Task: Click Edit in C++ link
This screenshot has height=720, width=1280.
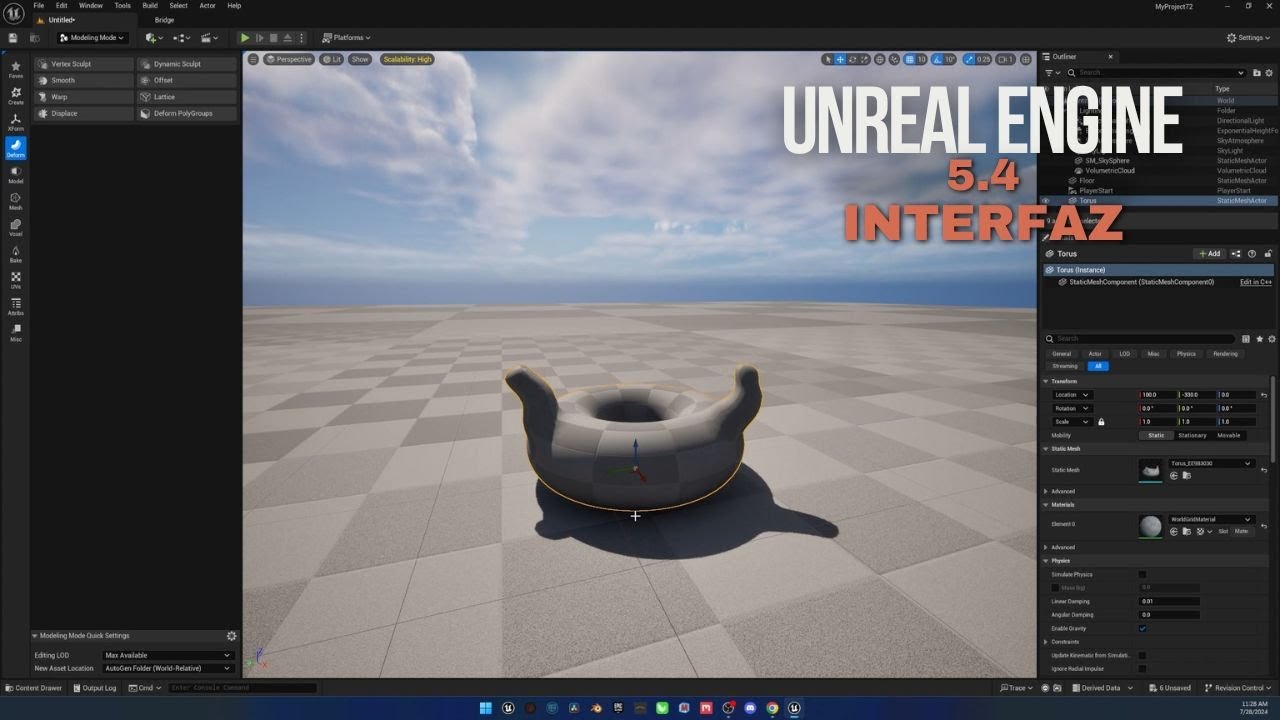Action: click(1256, 282)
